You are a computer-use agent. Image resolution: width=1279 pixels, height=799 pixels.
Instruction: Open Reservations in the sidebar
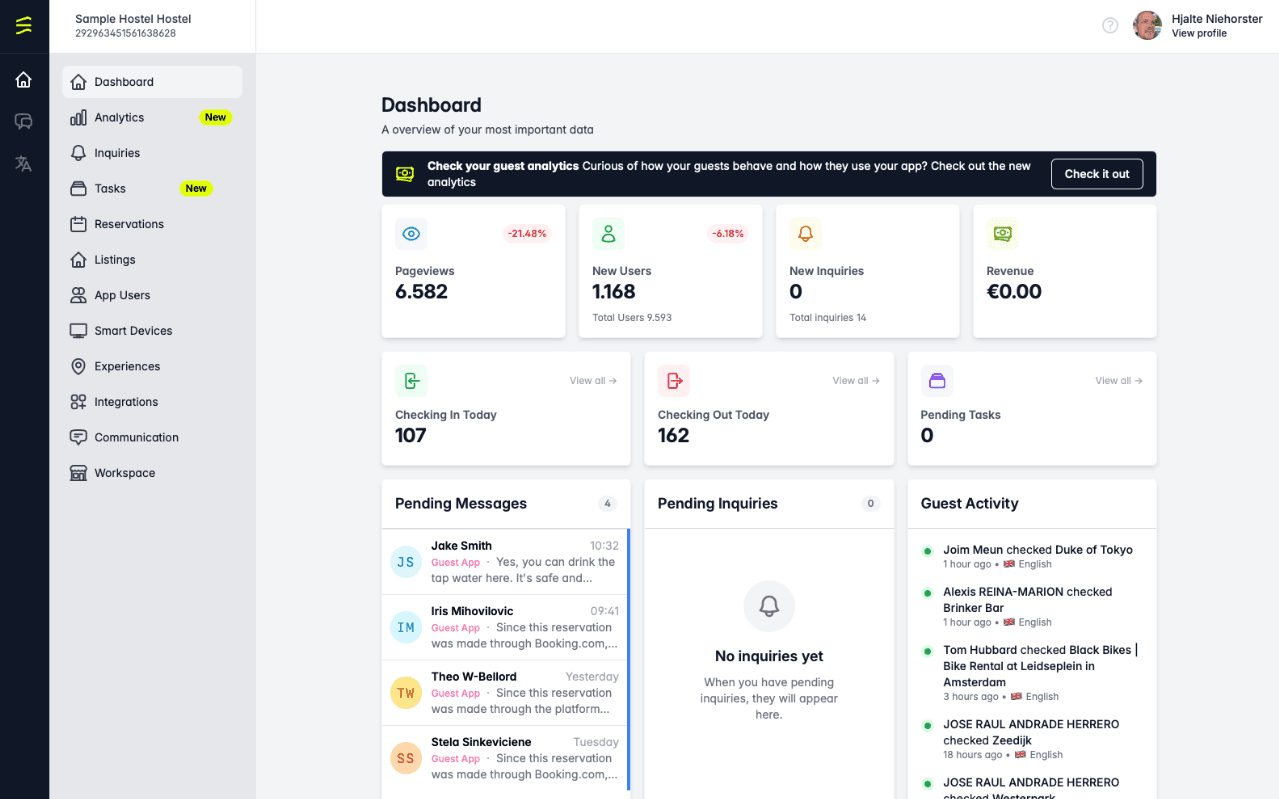(x=152, y=224)
